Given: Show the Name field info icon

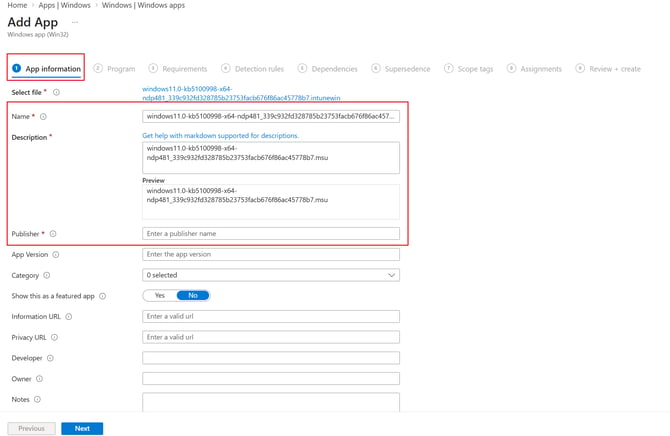Looking at the screenshot, I should pyautogui.click(x=43, y=117).
